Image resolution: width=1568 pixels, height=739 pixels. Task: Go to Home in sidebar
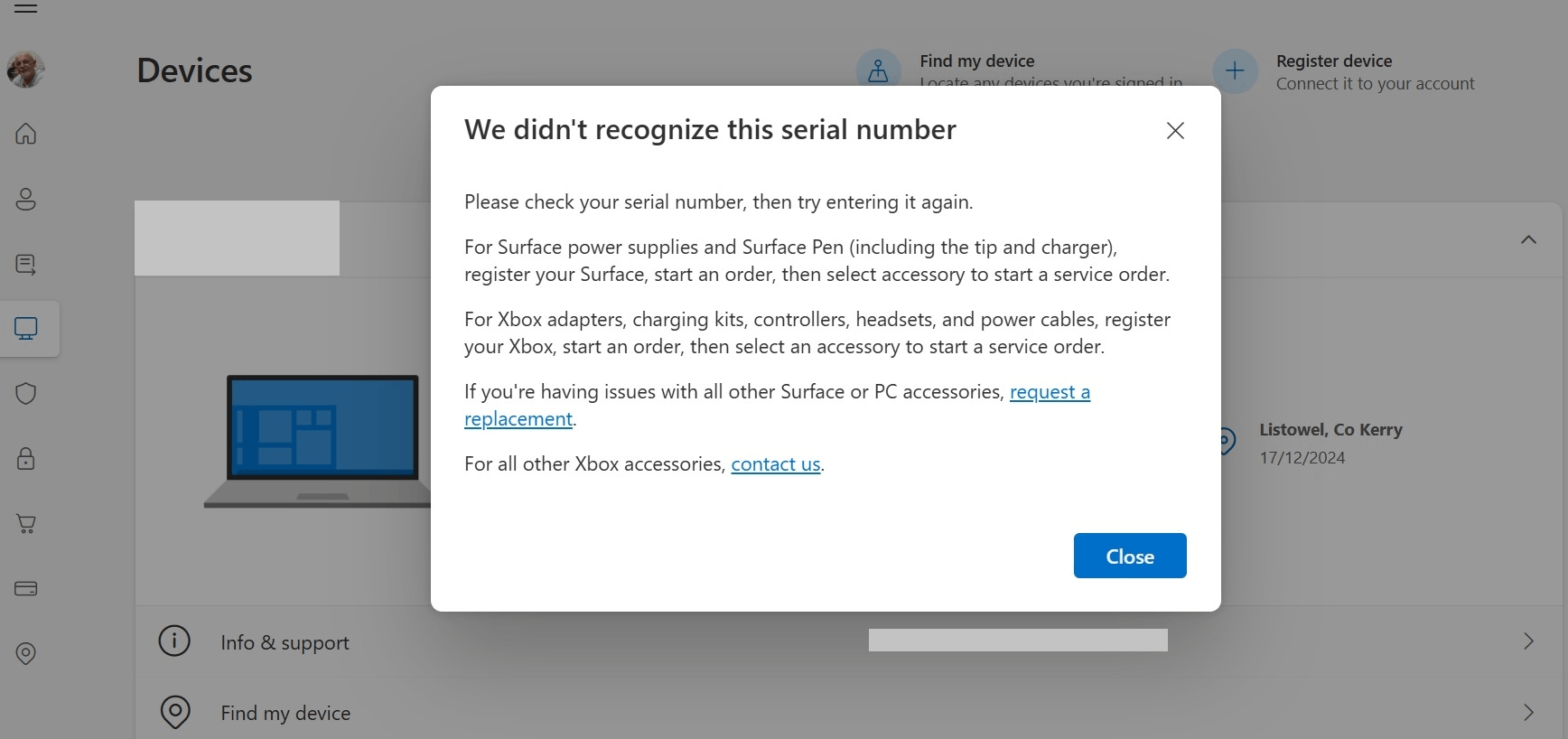coord(26,134)
